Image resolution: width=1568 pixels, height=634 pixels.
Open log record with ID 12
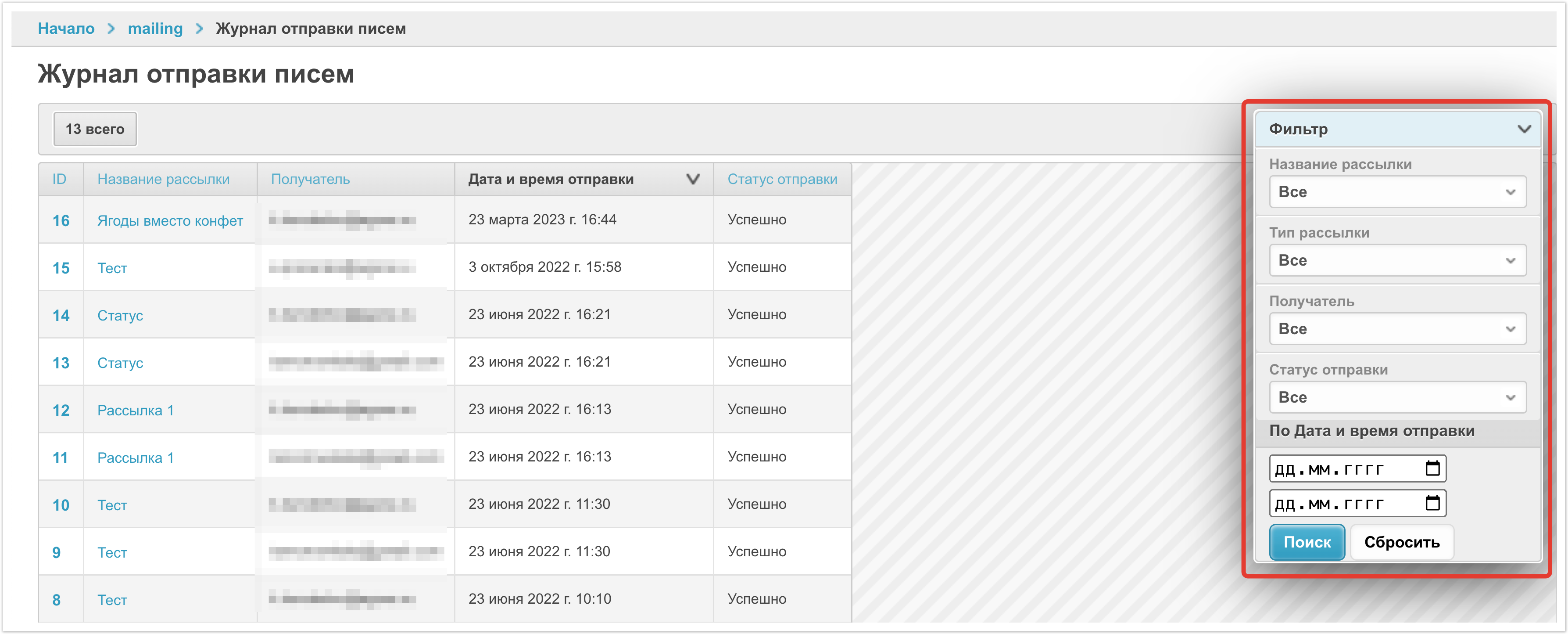(60, 410)
